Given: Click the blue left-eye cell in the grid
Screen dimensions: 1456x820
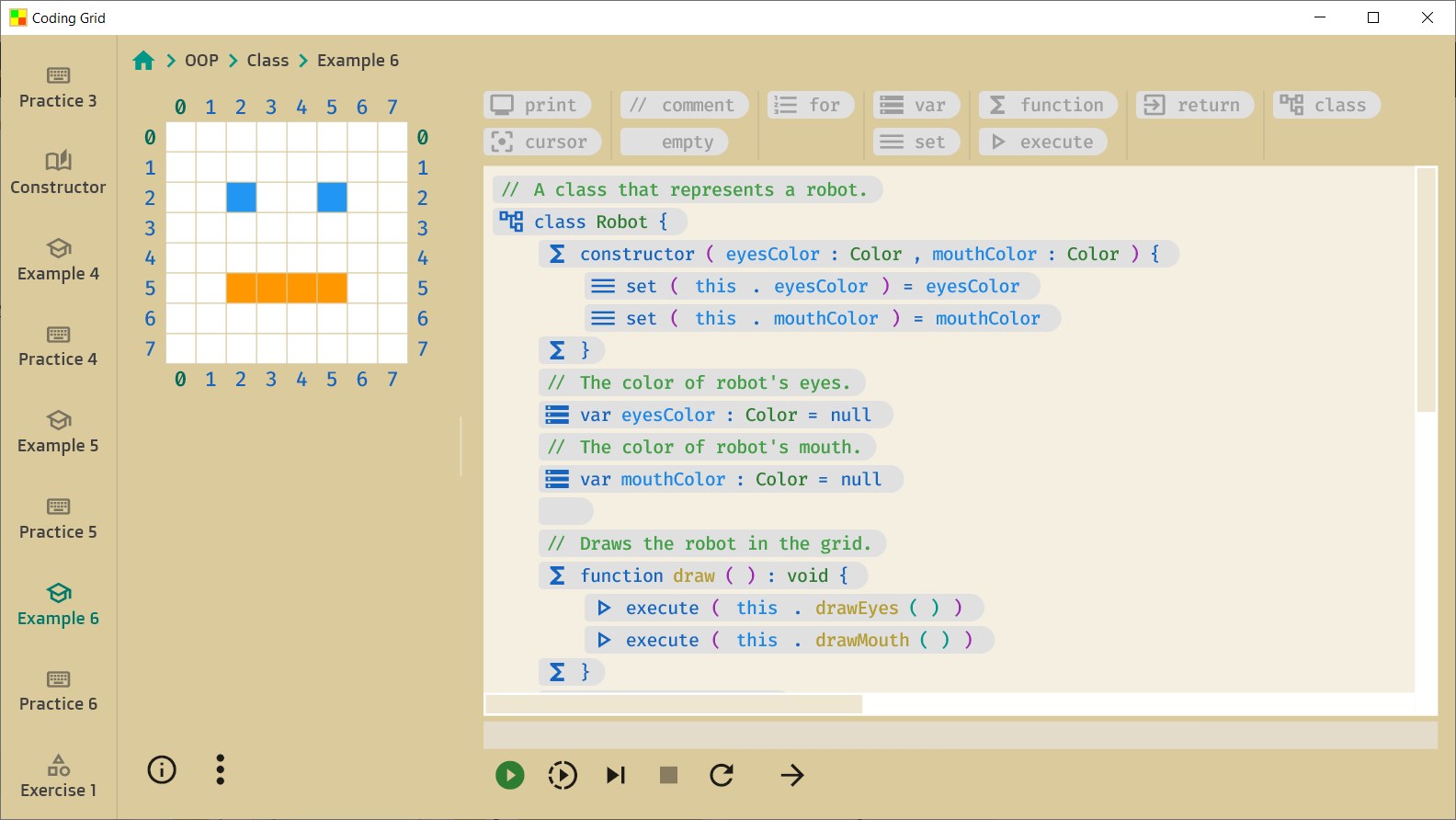Looking at the screenshot, I should click(x=241, y=198).
